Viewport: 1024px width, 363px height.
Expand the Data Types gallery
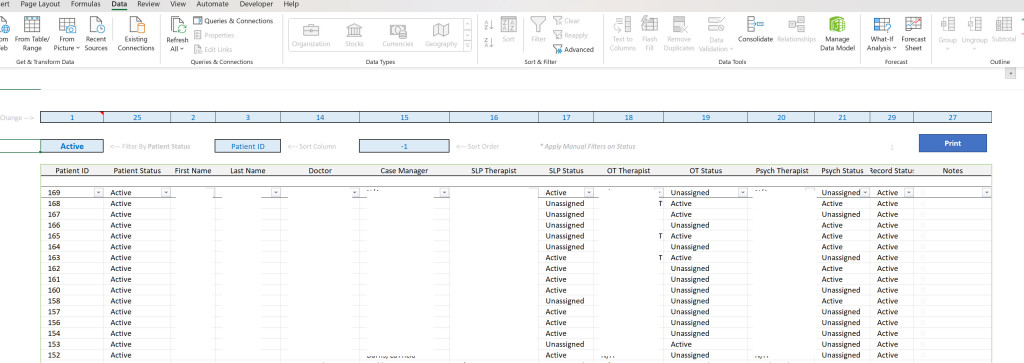click(468, 46)
